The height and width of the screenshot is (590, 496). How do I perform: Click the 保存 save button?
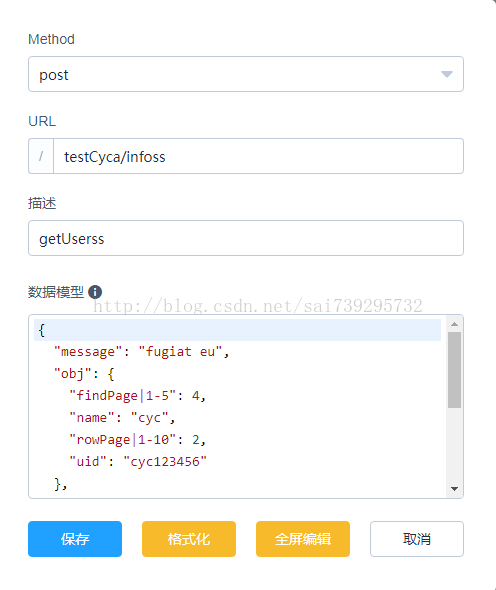tap(75, 539)
